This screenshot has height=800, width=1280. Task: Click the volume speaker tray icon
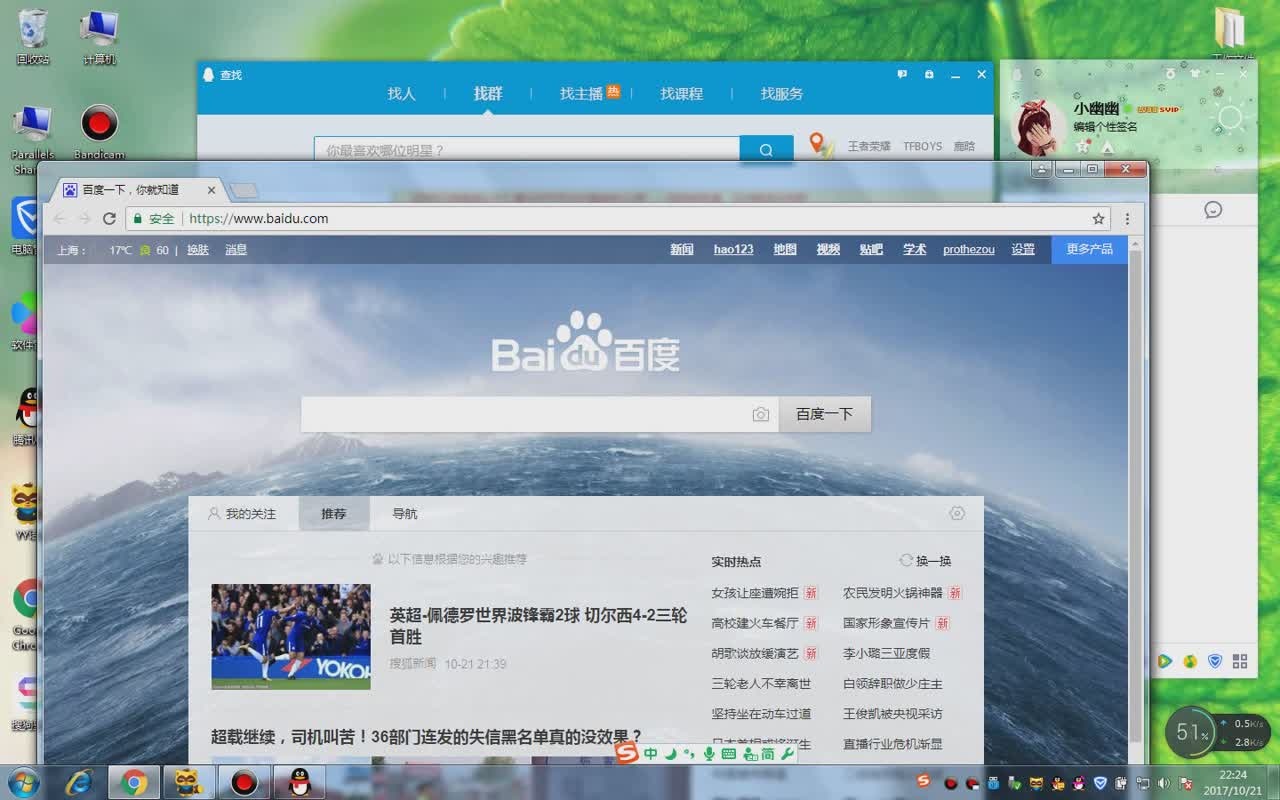coord(1163,782)
